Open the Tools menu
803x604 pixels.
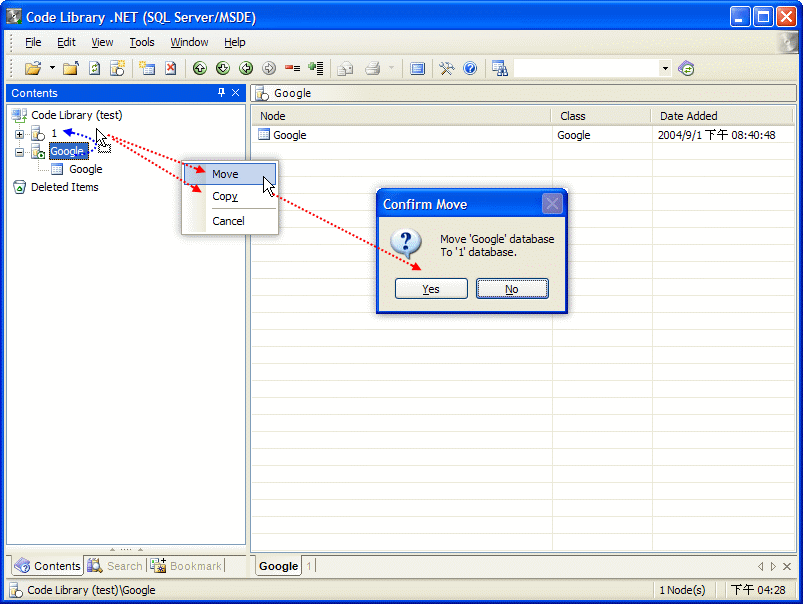(142, 43)
